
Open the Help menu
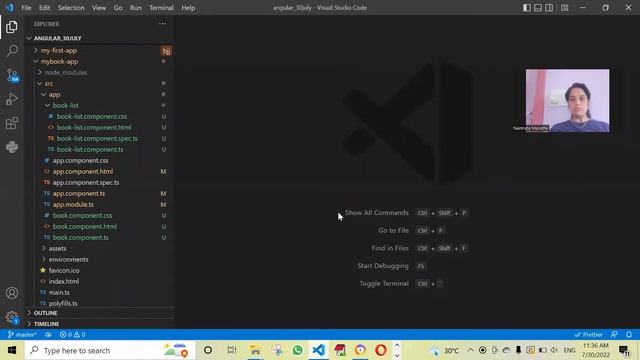pyautogui.click(x=188, y=8)
